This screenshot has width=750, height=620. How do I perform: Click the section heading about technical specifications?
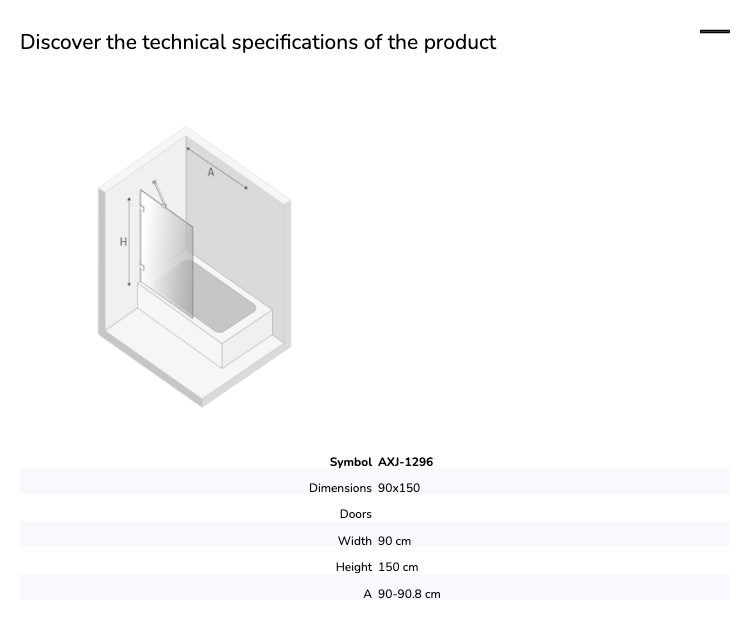[x=258, y=42]
